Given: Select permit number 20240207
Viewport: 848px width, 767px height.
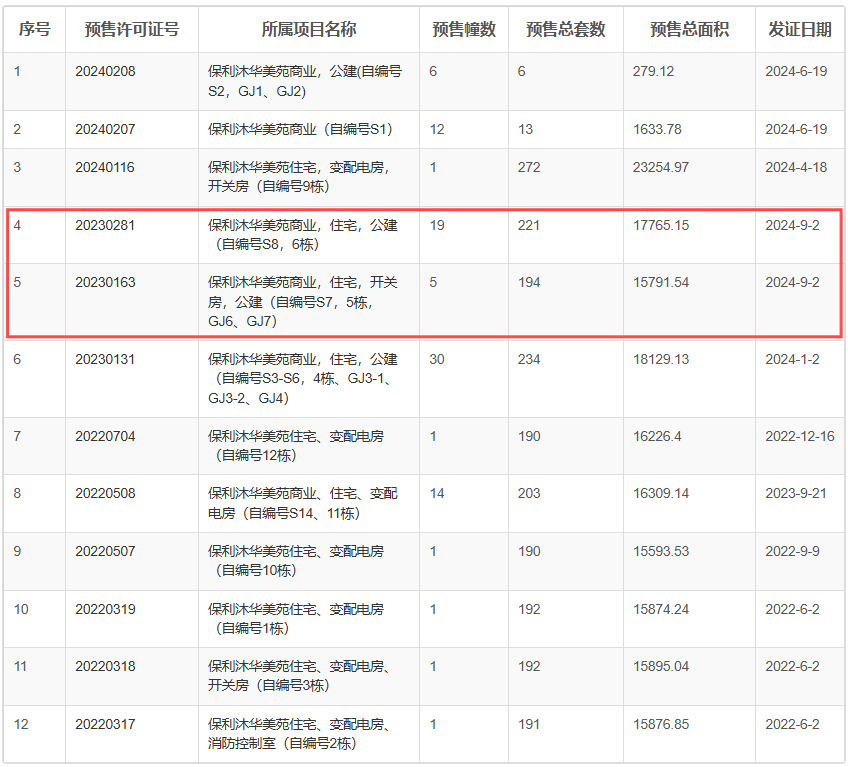Looking at the screenshot, I should click(x=105, y=129).
